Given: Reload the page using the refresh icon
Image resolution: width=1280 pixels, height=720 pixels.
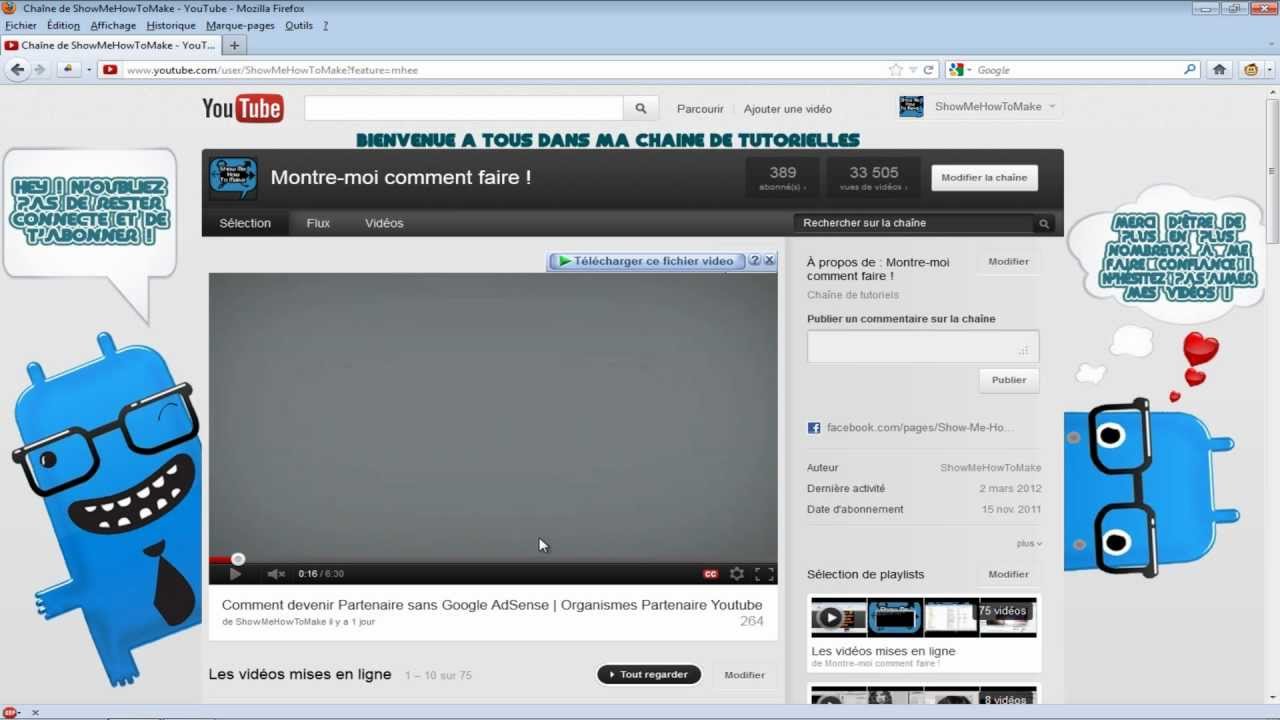Looking at the screenshot, I should click(928, 70).
